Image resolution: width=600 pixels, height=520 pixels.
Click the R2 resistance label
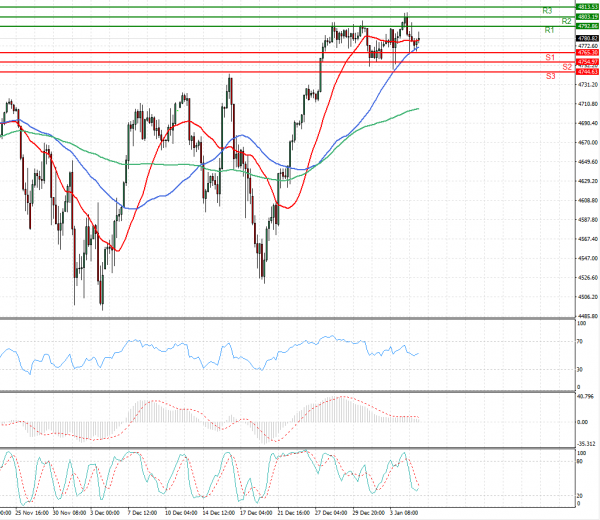click(x=566, y=21)
